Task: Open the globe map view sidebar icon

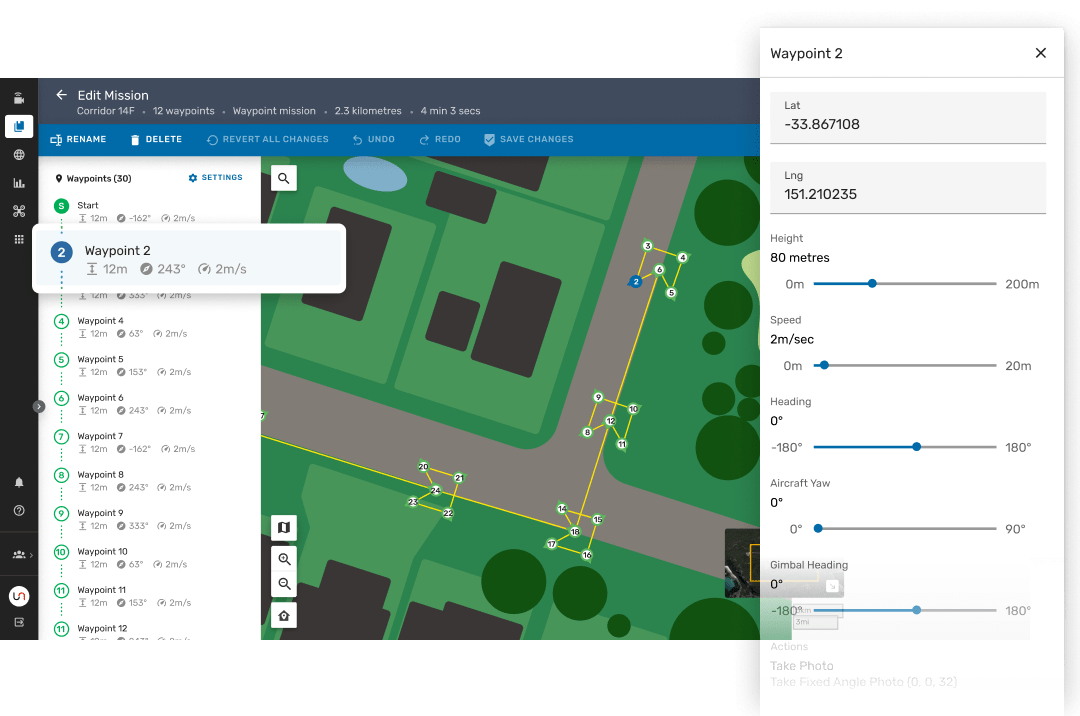Action: [x=19, y=155]
